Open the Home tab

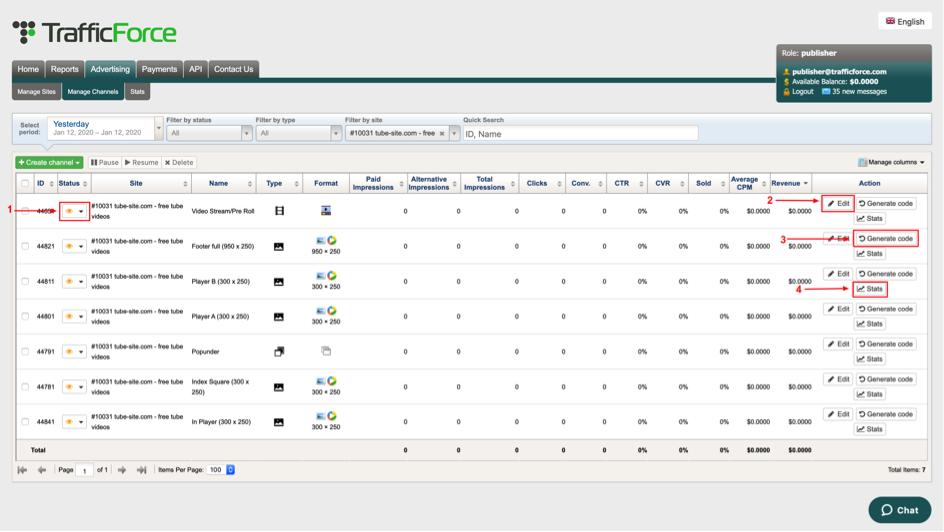28,69
